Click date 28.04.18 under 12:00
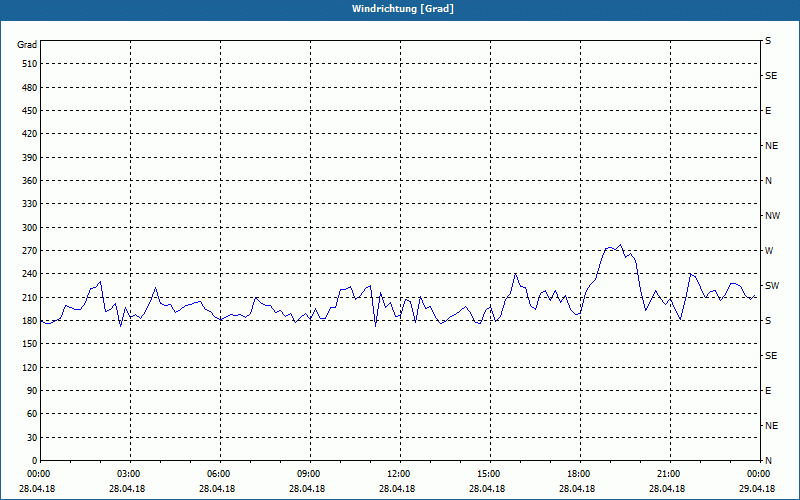 397,489
